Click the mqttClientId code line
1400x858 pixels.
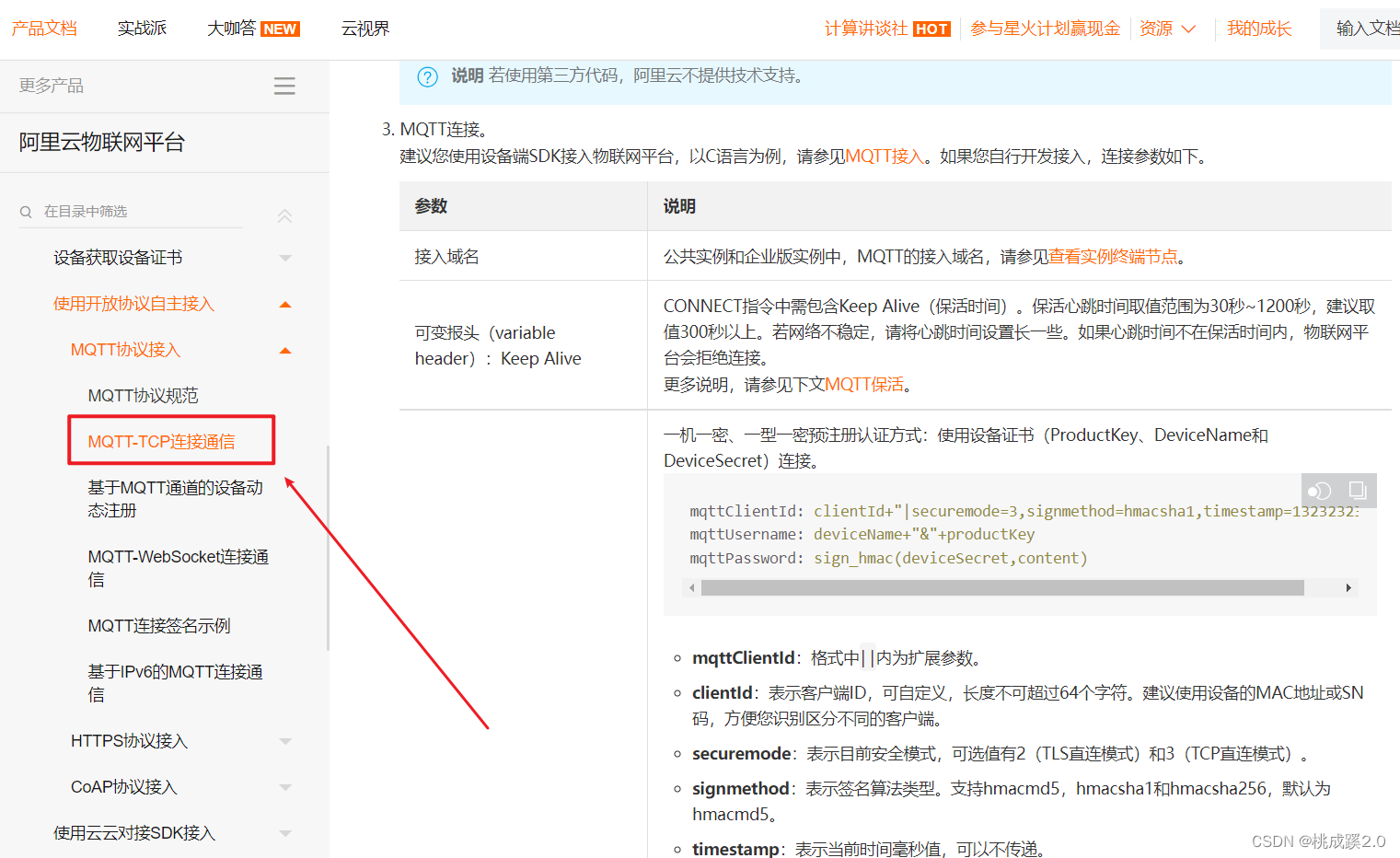(x=1024, y=511)
